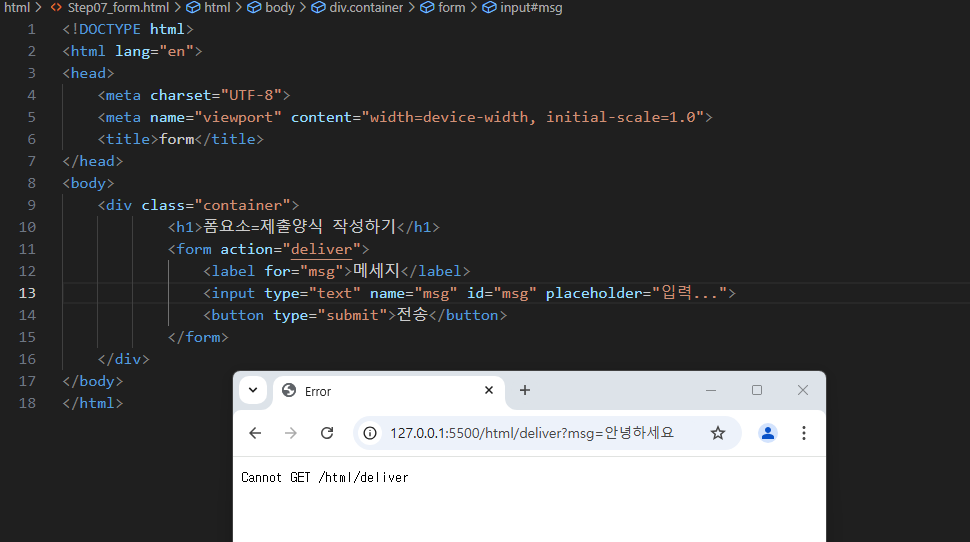The image size is (970, 542).
Task: Click the "container" class value on line 9
Action: tap(242, 205)
